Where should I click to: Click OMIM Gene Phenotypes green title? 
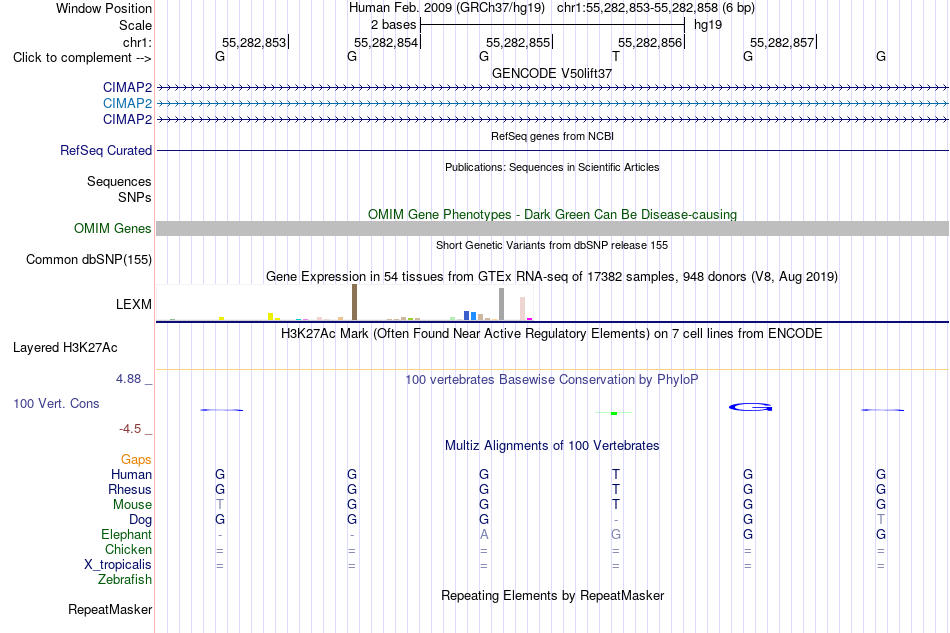pyautogui.click(x=553, y=214)
